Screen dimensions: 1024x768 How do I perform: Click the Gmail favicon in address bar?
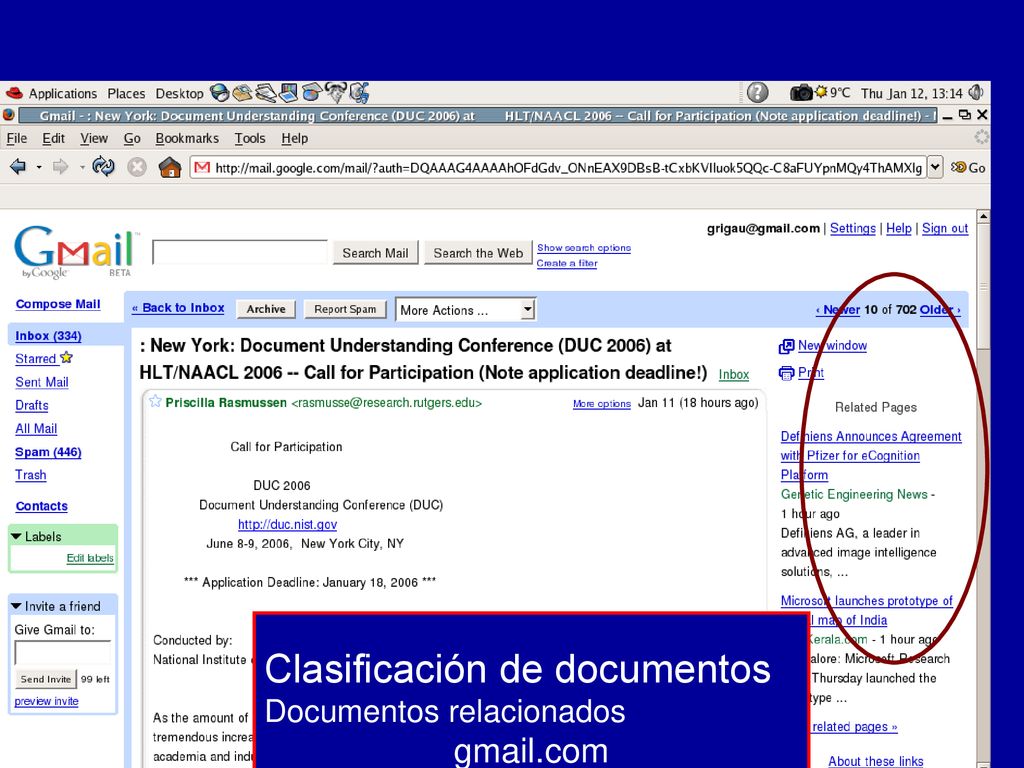click(x=202, y=168)
